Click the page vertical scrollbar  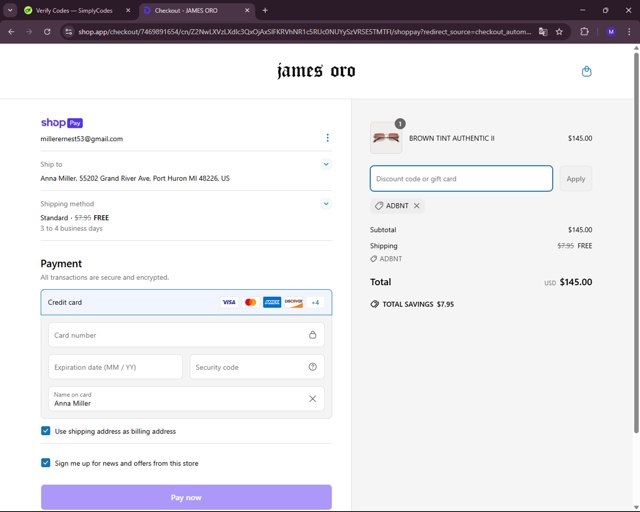point(636,243)
